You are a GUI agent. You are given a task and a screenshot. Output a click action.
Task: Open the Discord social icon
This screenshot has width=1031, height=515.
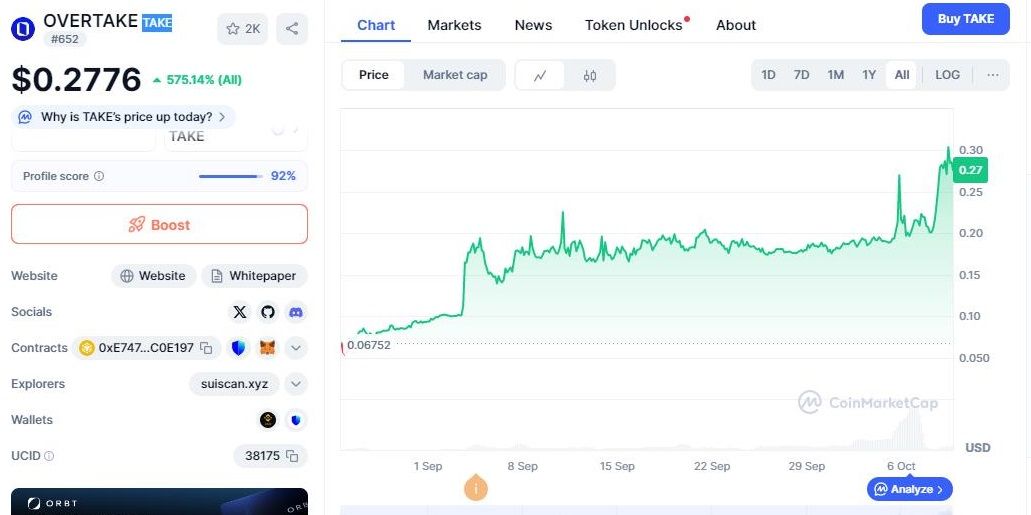(296, 312)
